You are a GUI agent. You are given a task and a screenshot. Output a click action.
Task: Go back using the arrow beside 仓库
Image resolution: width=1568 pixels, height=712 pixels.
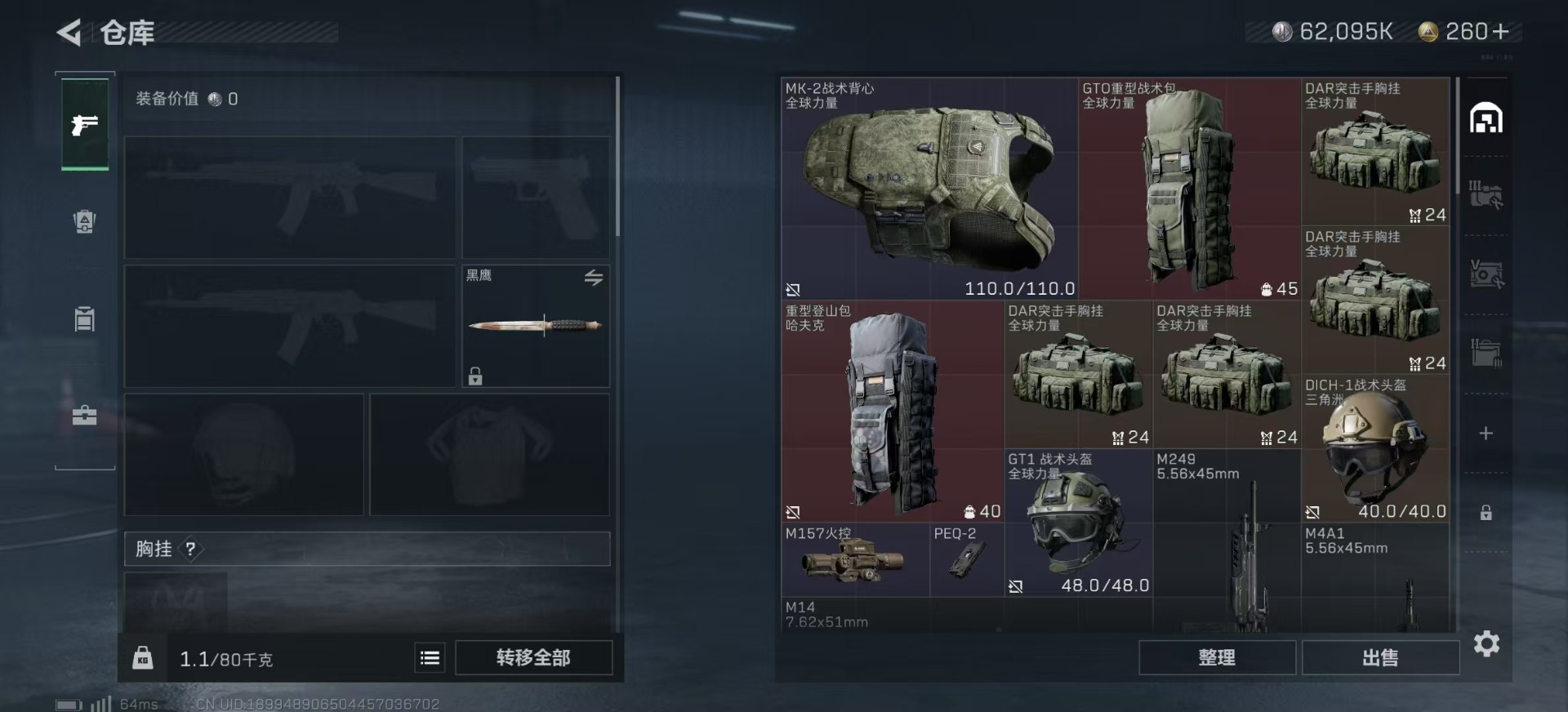(69, 33)
